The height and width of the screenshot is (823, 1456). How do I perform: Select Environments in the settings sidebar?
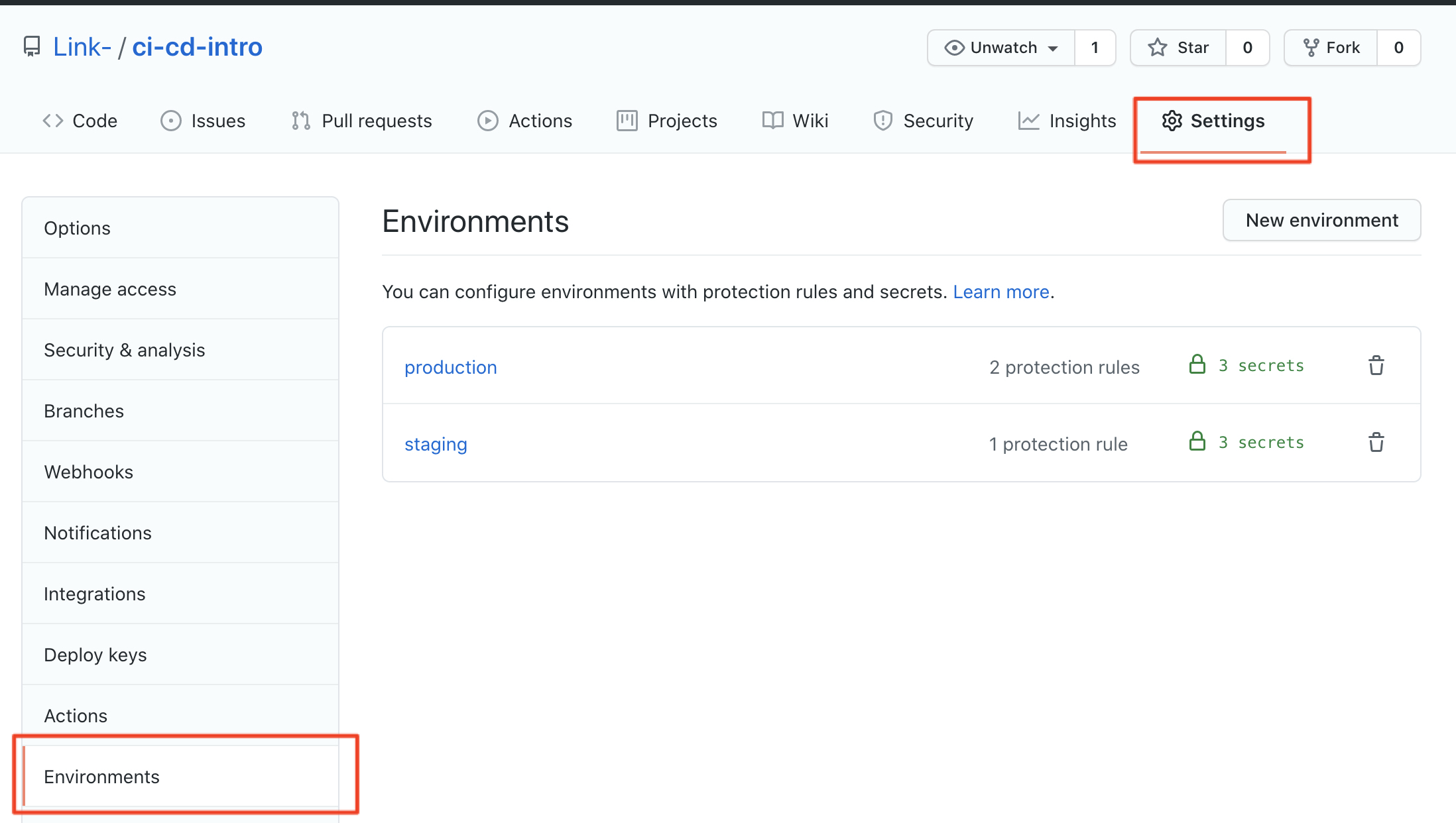[180, 777]
